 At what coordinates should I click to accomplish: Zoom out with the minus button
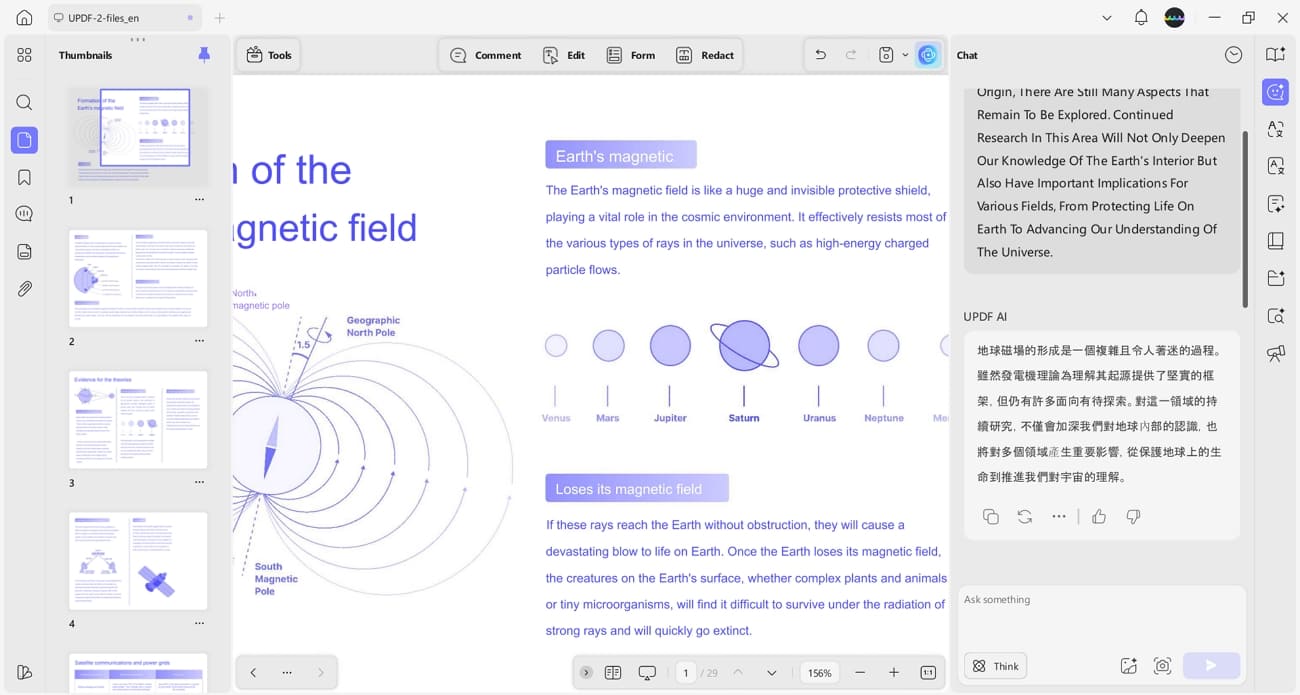(x=860, y=673)
